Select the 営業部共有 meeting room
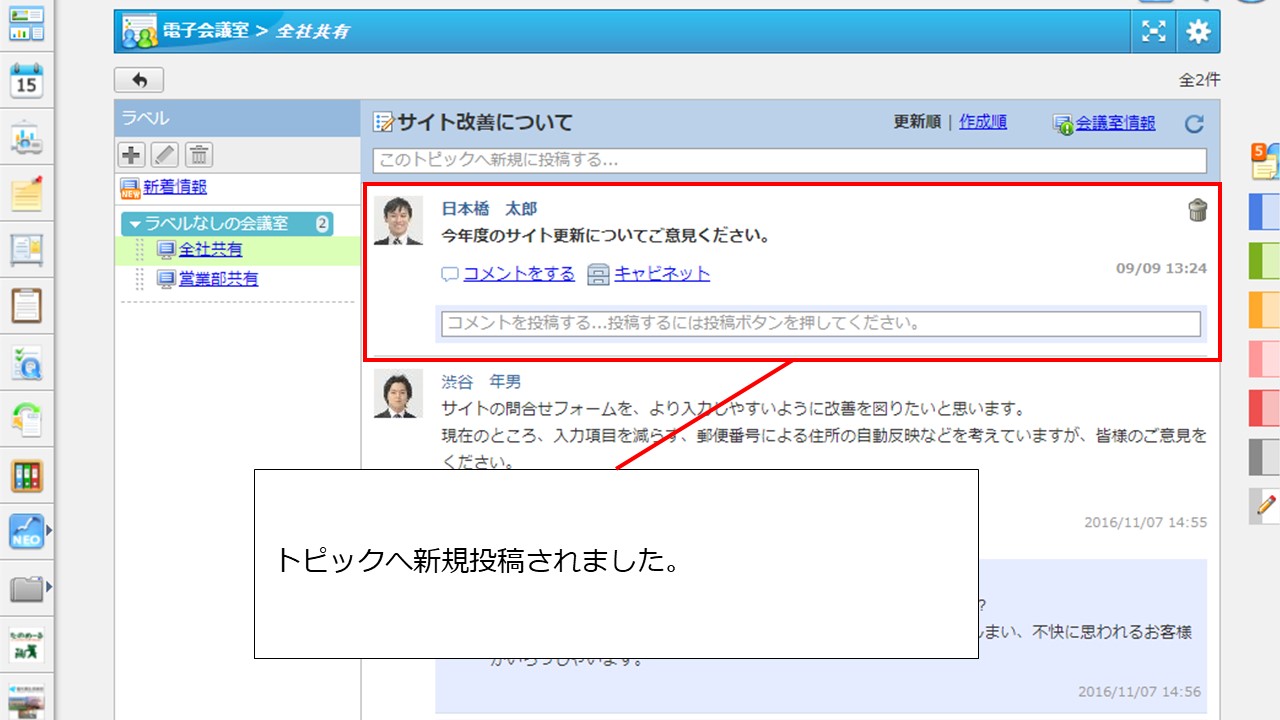This screenshot has height=720, width=1280. coord(218,279)
